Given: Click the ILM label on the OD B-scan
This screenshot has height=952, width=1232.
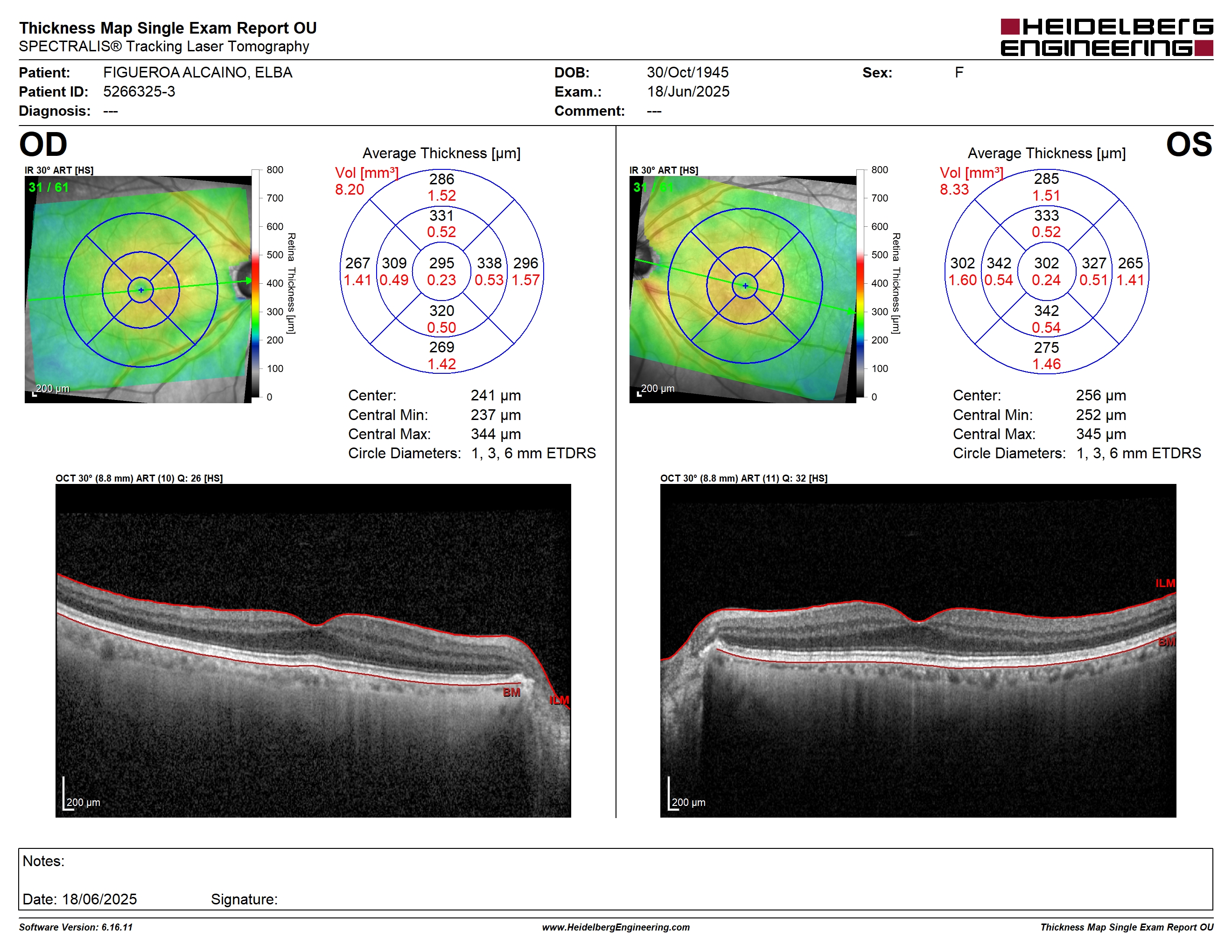Looking at the screenshot, I should pyautogui.click(x=560, y=700).
